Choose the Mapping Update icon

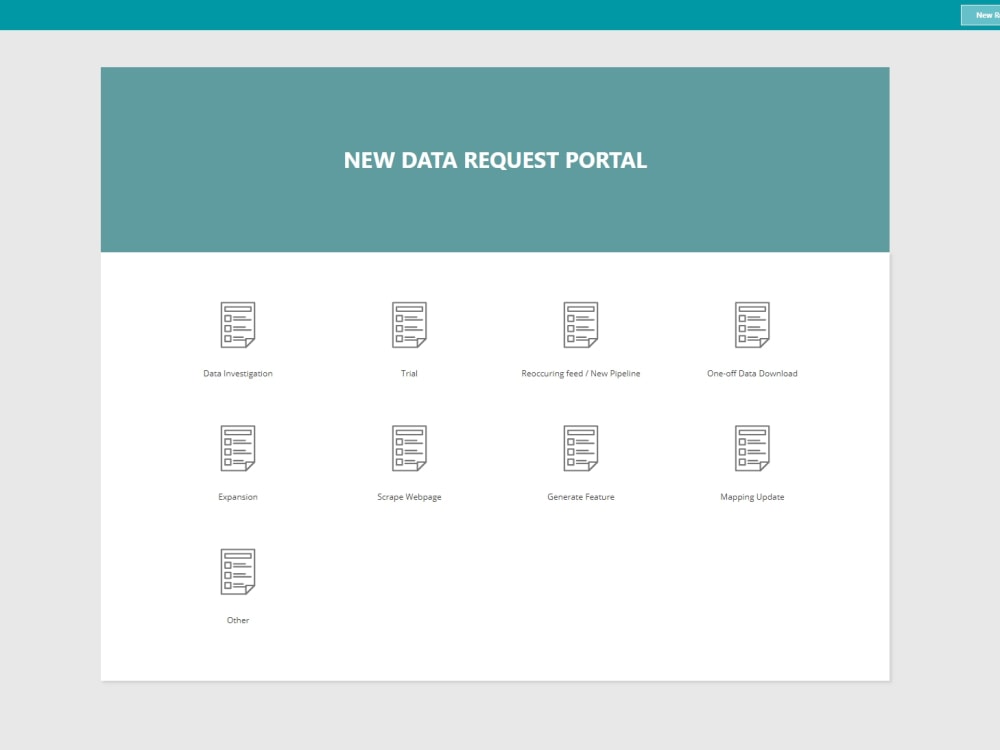pos(753,448)
